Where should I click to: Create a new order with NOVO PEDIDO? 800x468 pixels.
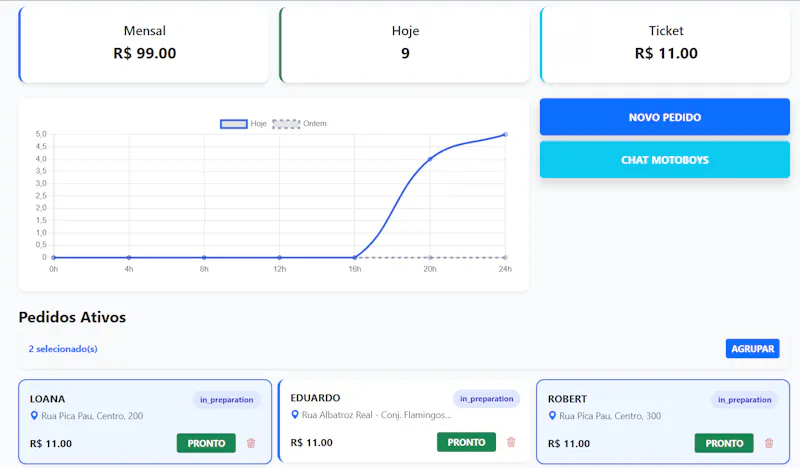coord(665,117)
